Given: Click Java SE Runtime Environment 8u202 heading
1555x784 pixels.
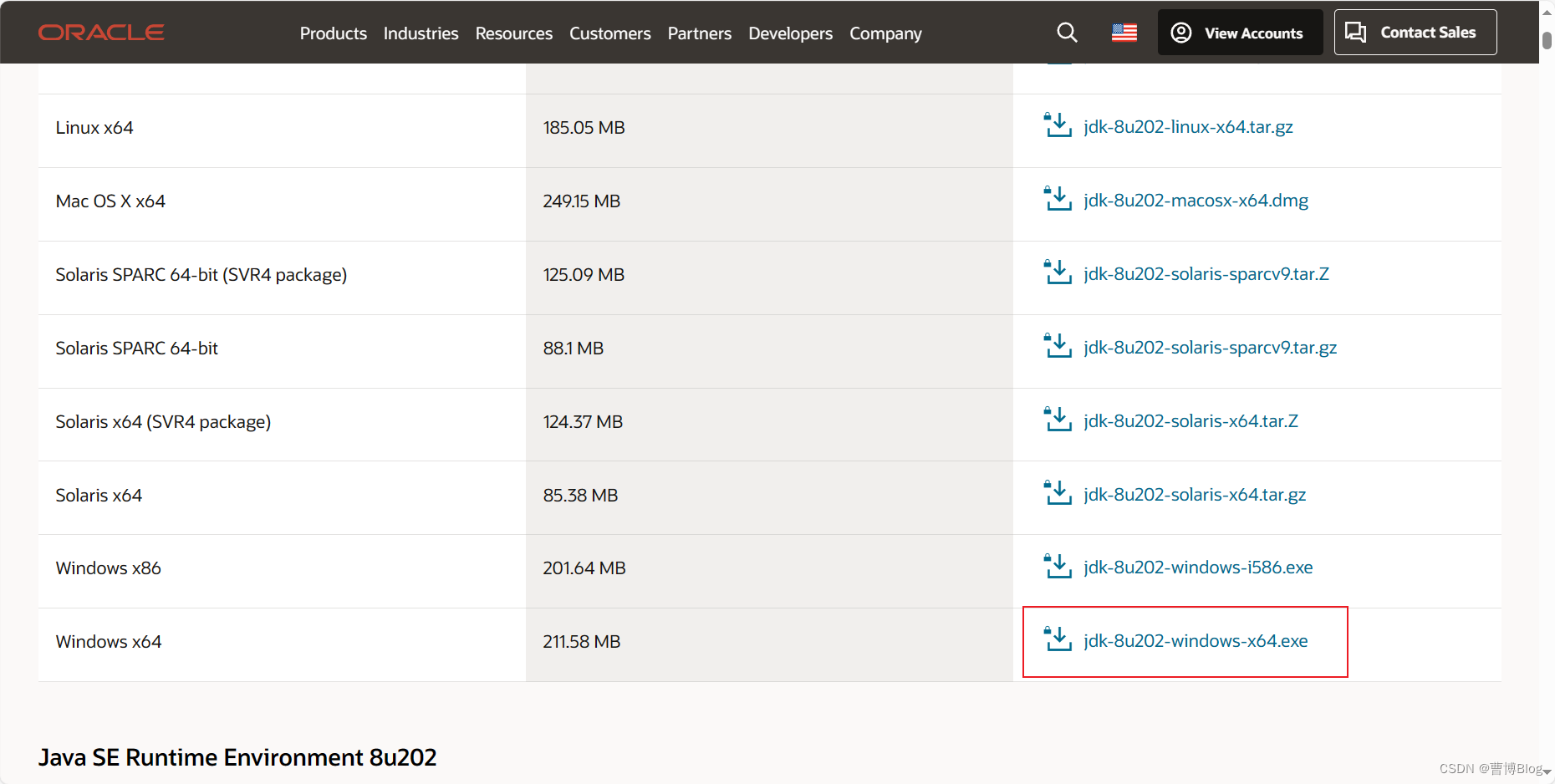Looking at the screenshot, I should (237, 757).
